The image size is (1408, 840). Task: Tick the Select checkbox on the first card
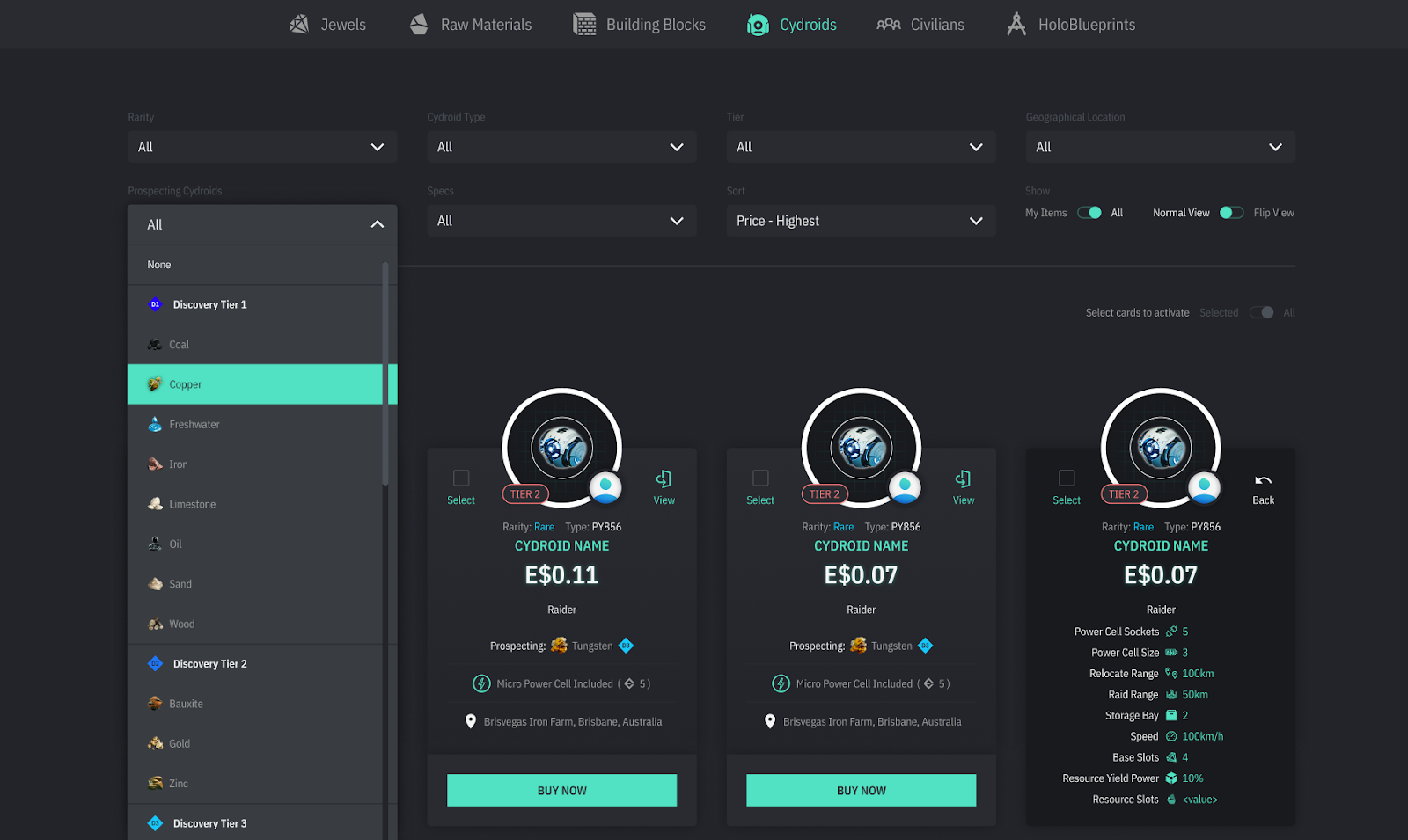[x=461, y=478]
